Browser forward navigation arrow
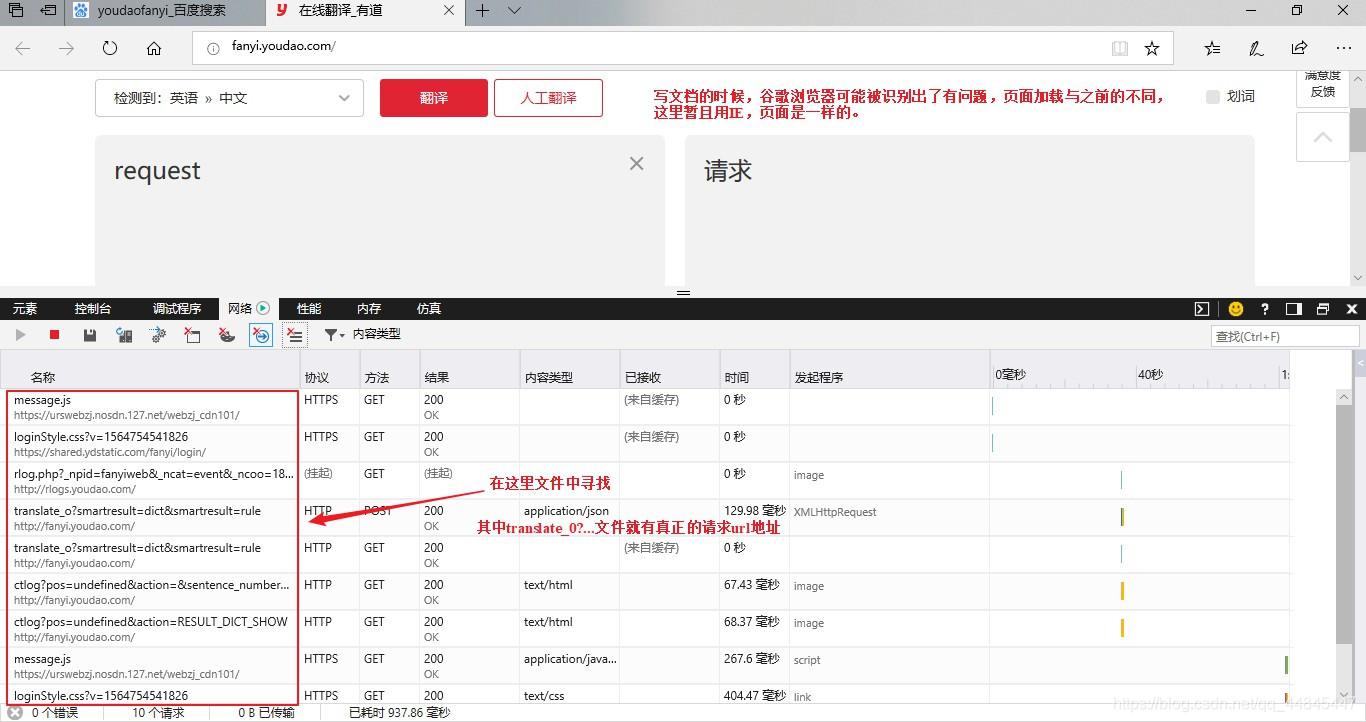1366x722 pixels. [x=67, y=48]
